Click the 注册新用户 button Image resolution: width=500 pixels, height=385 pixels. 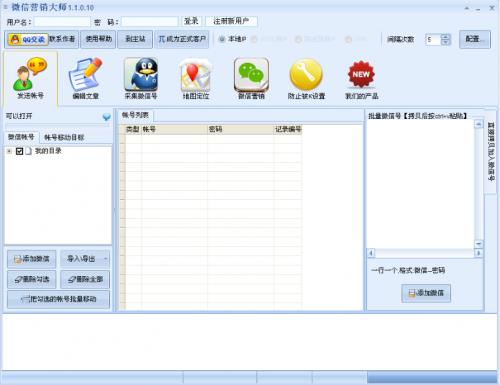(231, 21)
